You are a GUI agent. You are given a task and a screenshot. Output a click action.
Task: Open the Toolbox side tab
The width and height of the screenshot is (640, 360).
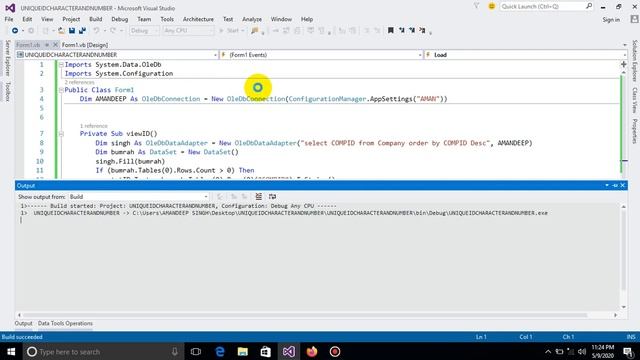click(x=7, y=91)
